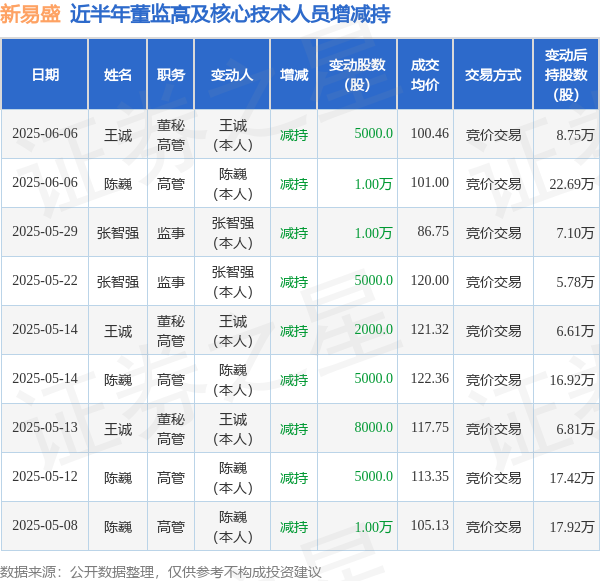
Task: Click holdings value 7.10万
Action: coord(575,233)
